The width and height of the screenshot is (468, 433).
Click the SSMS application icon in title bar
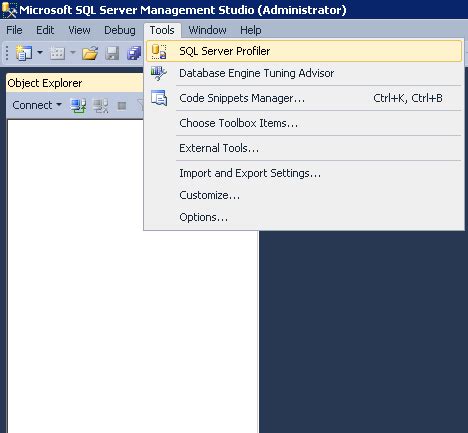(x=9, y=10)
